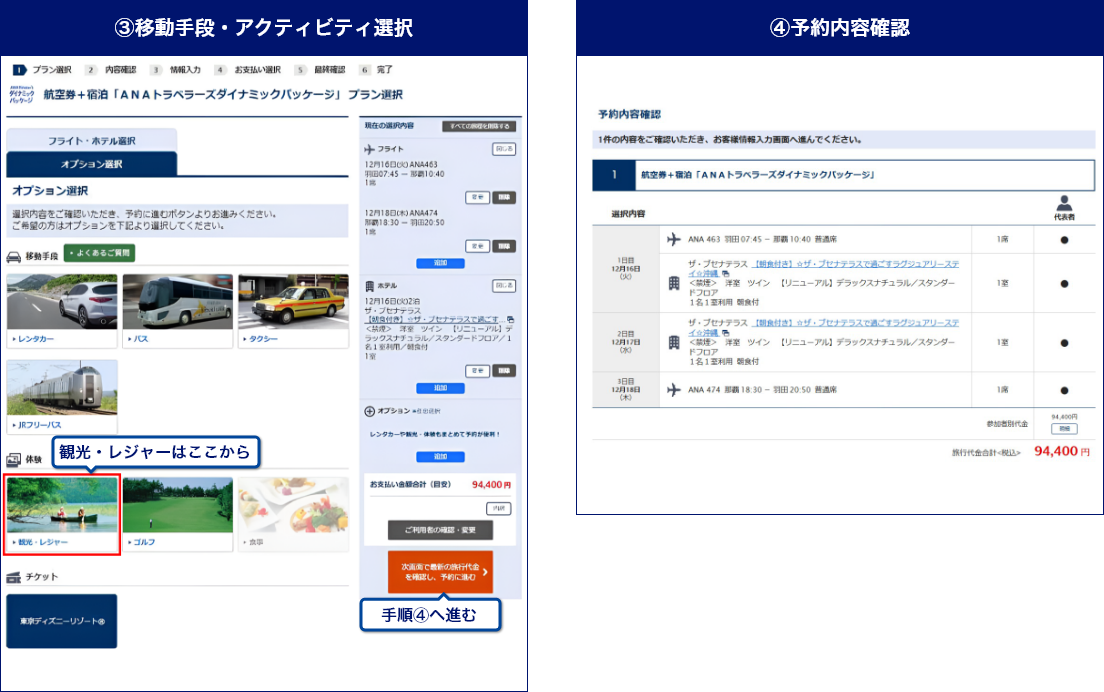The width and height of the screenshot is (1104, 692).
Task: Switch to フライト・ホテル選択 tab
Action: pyautogui.click(x=91, y=141)
